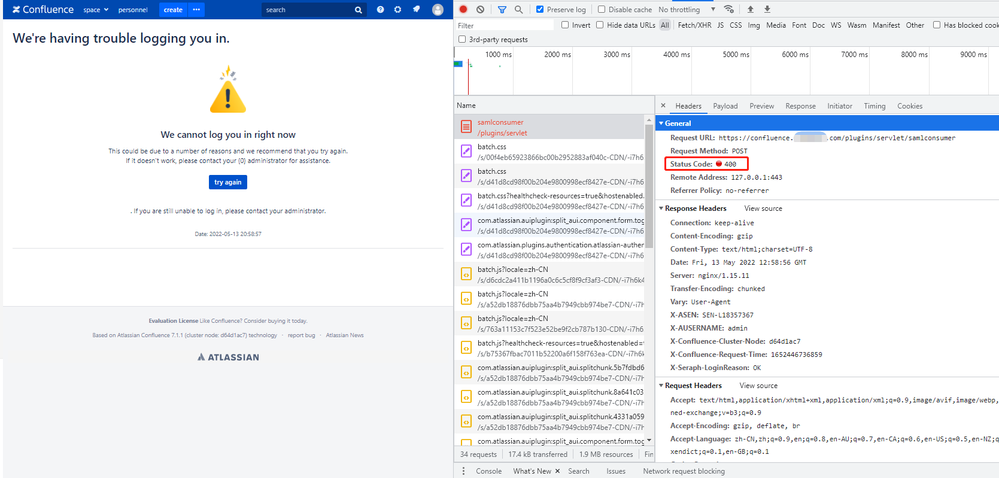Filter requests by Fetch/XHR

(x=694, y=25)
